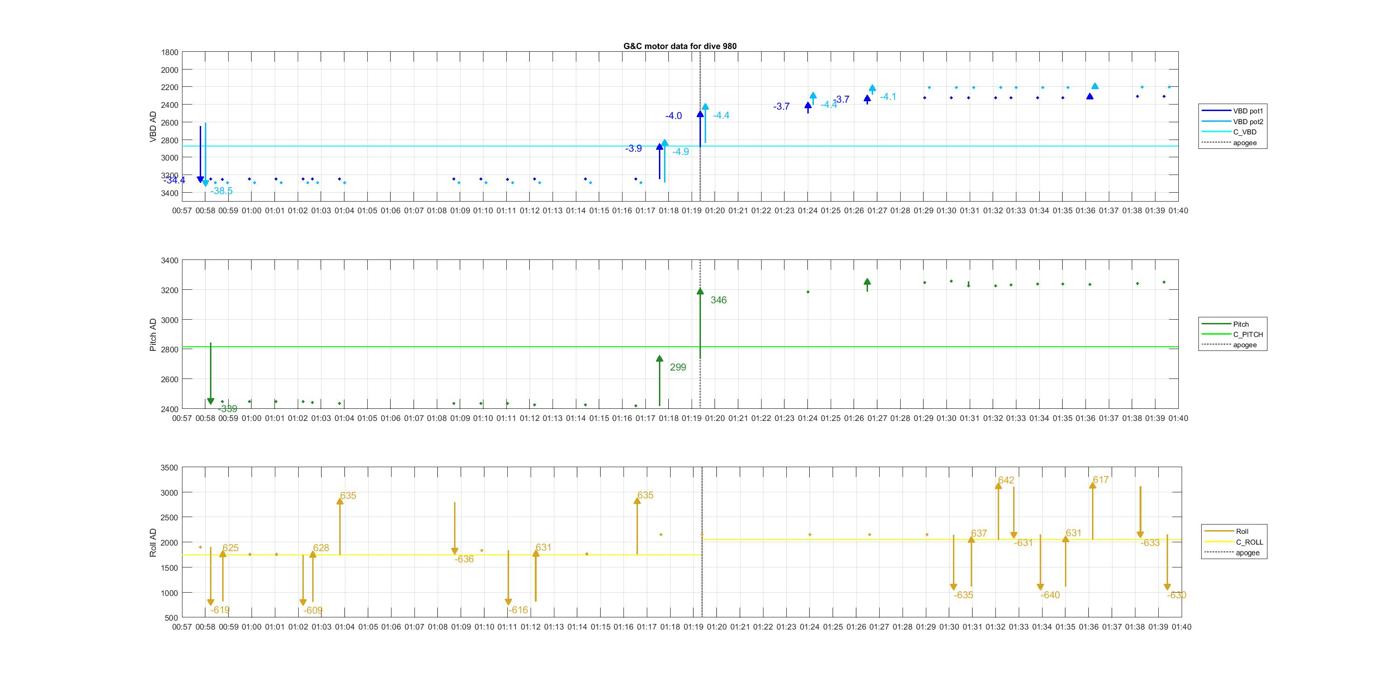The height and width of the screenshot is (693, 1400).
Task: Click the '-4.9' VBD data label
Action: pyautogui.click(x=680, y=152)
